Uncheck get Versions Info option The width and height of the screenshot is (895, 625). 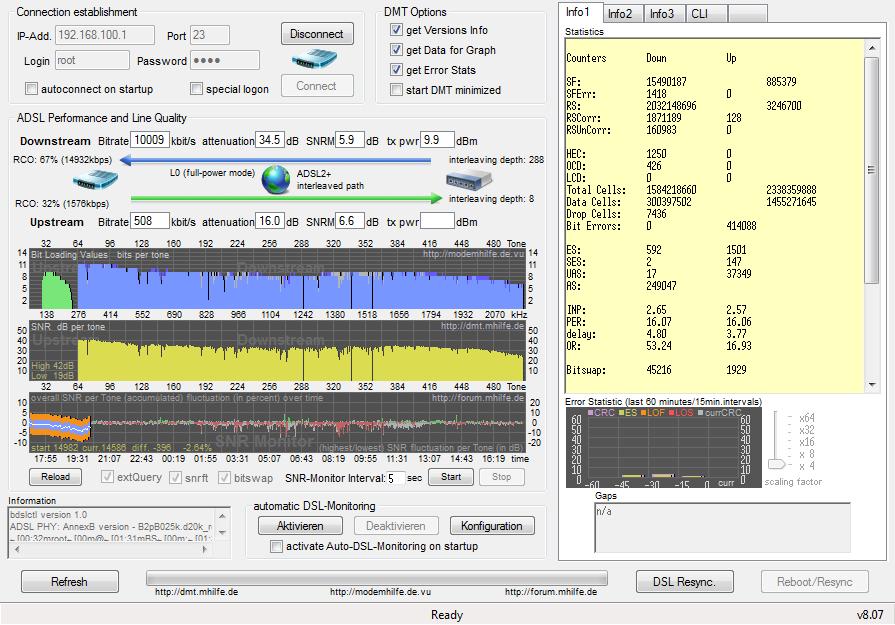click(x=396, y=30)
